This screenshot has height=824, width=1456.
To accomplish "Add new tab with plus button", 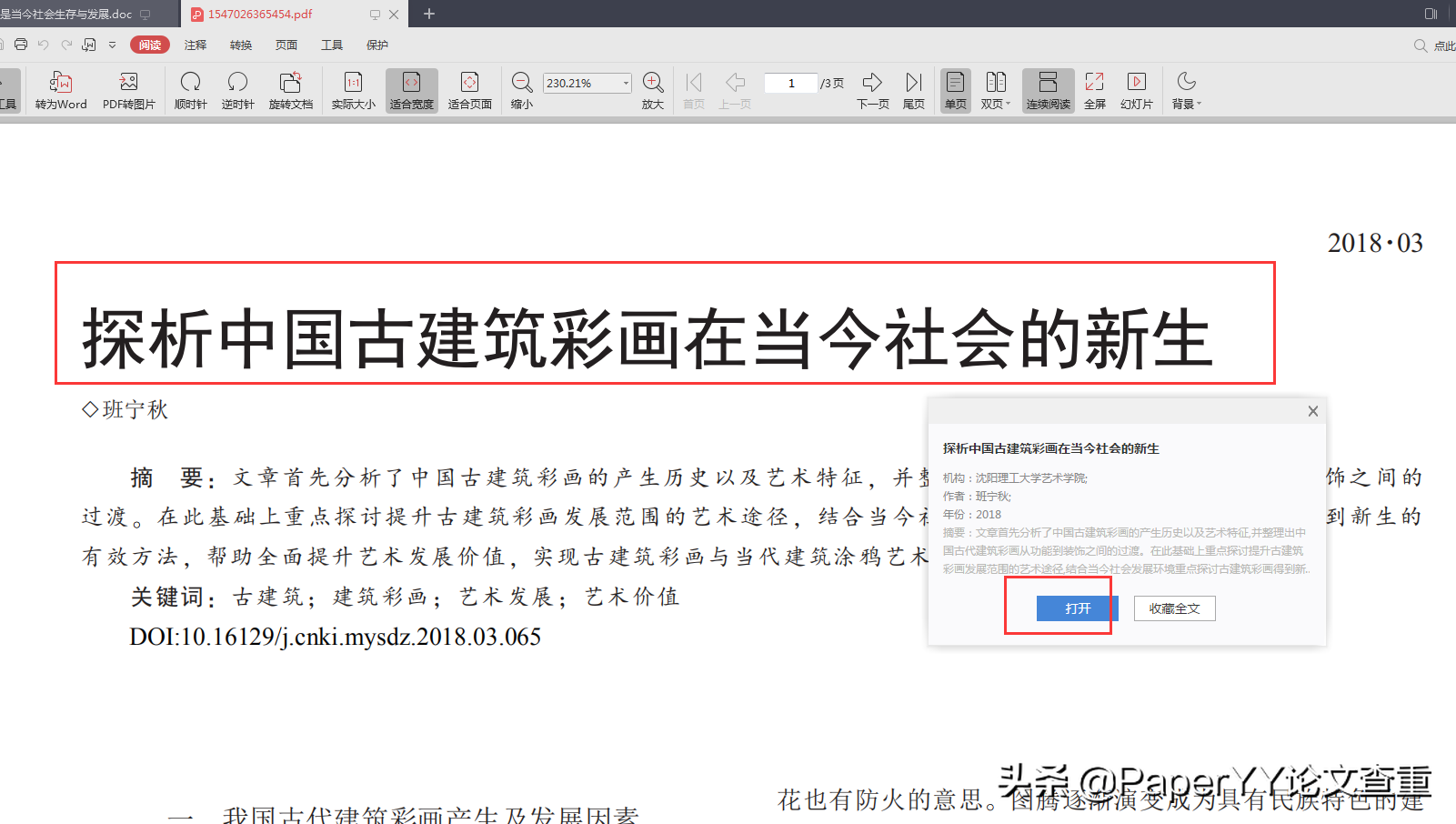I will click(429, 14).
